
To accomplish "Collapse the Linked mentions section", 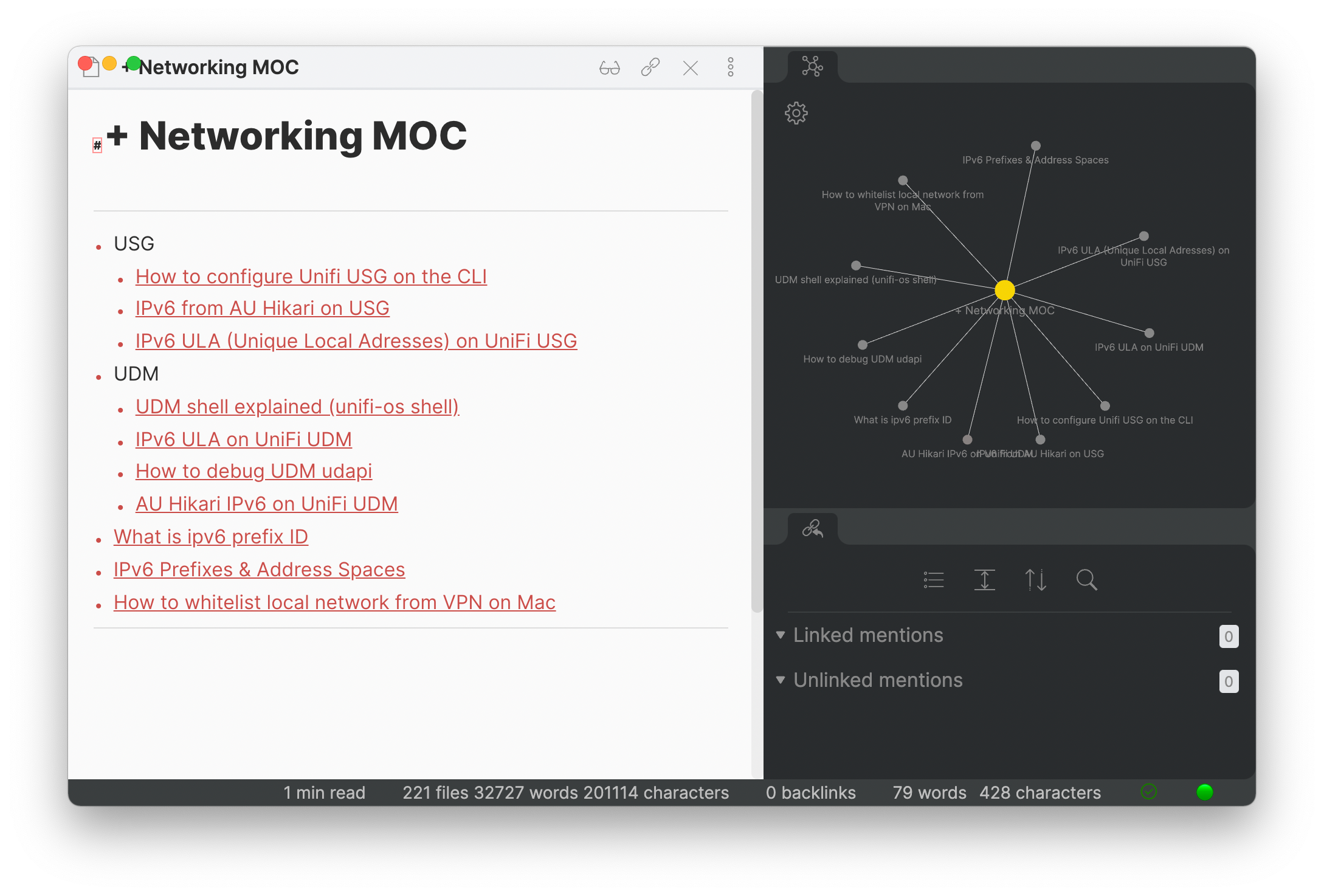I will (x=781, y=635).
